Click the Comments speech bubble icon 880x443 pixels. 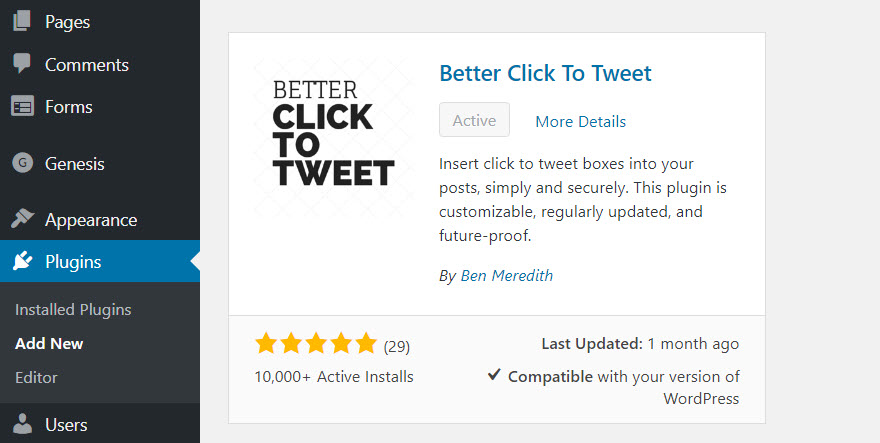point(22,64)
